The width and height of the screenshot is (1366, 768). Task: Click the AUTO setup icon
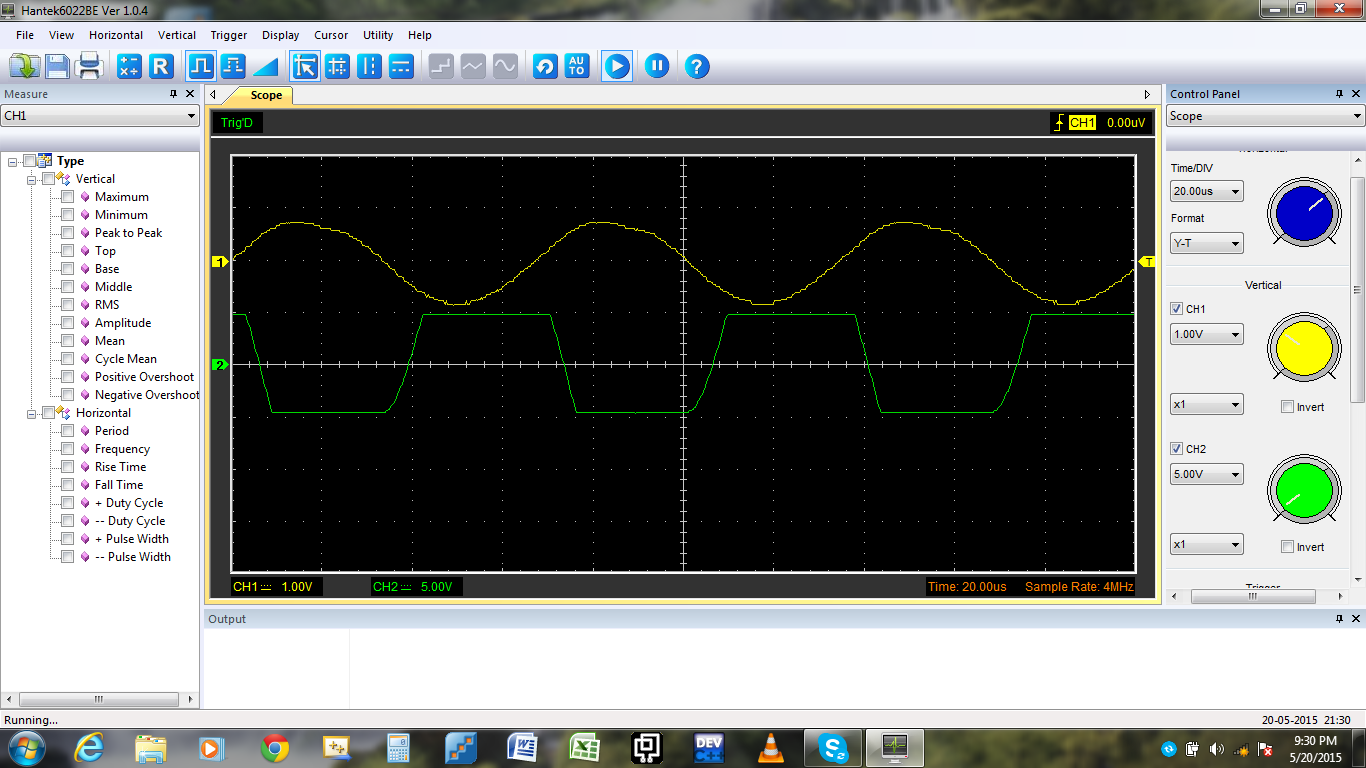(x=577, y=67)
